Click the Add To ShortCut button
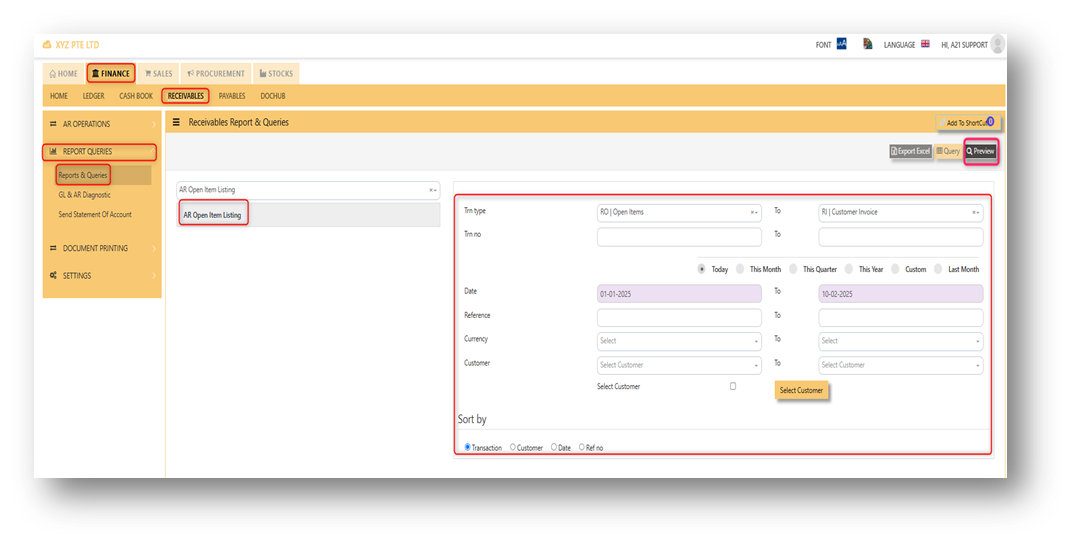The image size is (1073, 544). click(968, 122)
